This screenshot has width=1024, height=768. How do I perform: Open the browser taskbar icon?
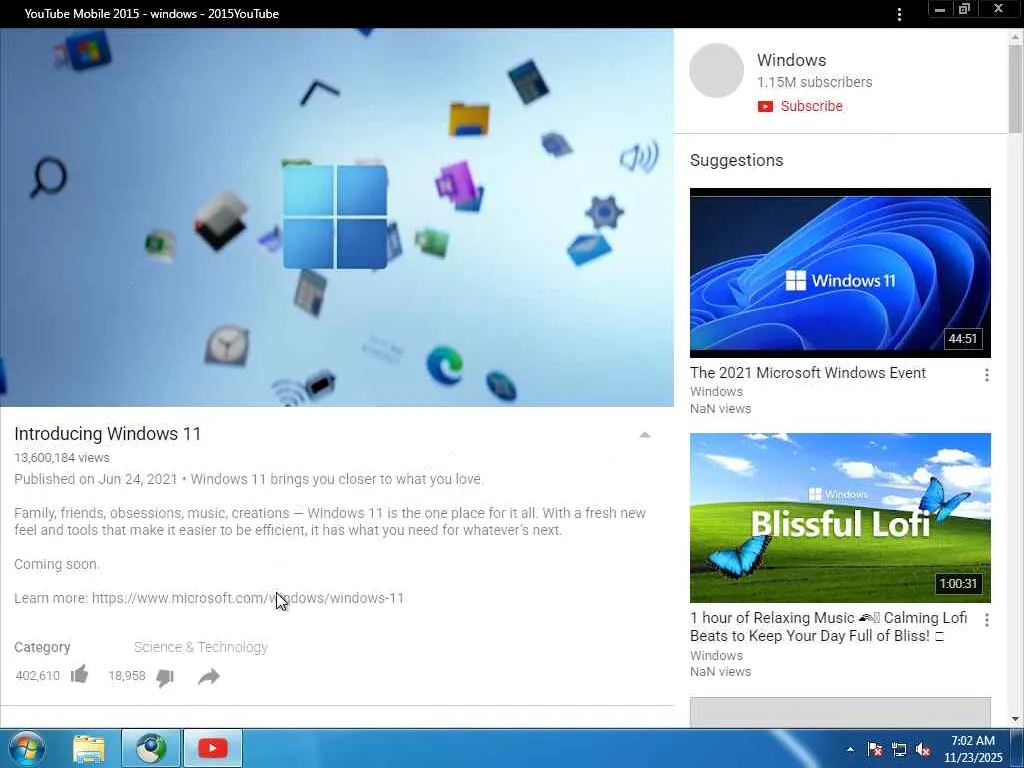pos(151,748)
